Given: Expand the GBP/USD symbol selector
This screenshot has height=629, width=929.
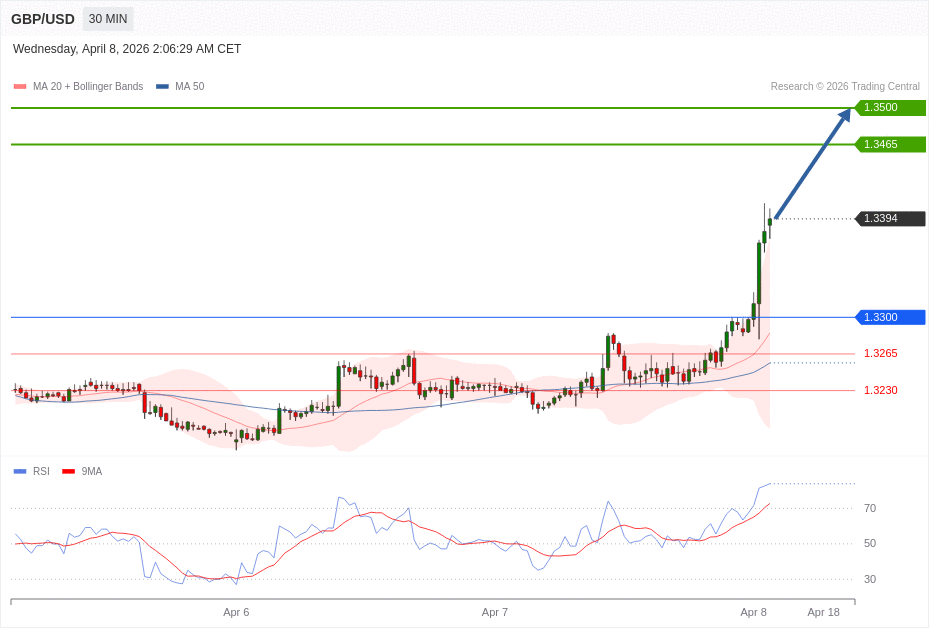Looking at the screenshot, I should (42, 18).
